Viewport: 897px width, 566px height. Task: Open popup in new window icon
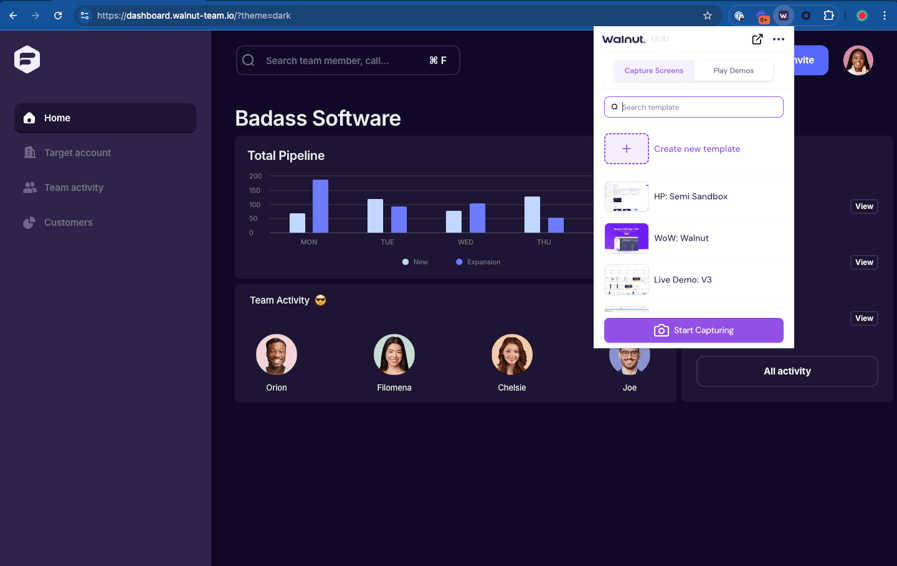[x=757, y=39]
